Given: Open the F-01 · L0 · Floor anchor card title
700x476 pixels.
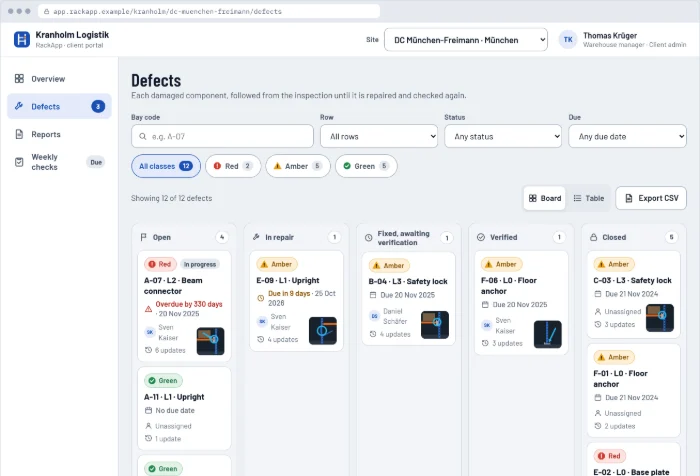Looking at the screenshot, I should coord(621,379).
